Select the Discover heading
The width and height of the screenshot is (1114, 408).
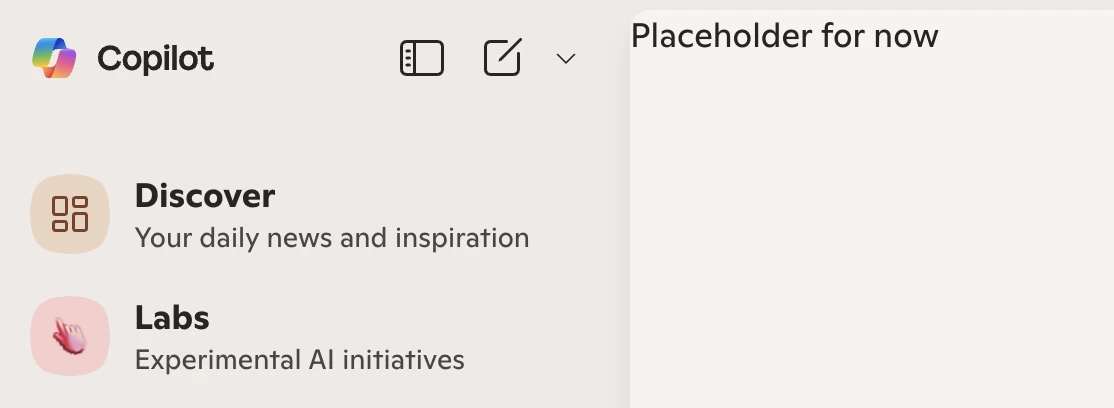[x=205, y=196]
